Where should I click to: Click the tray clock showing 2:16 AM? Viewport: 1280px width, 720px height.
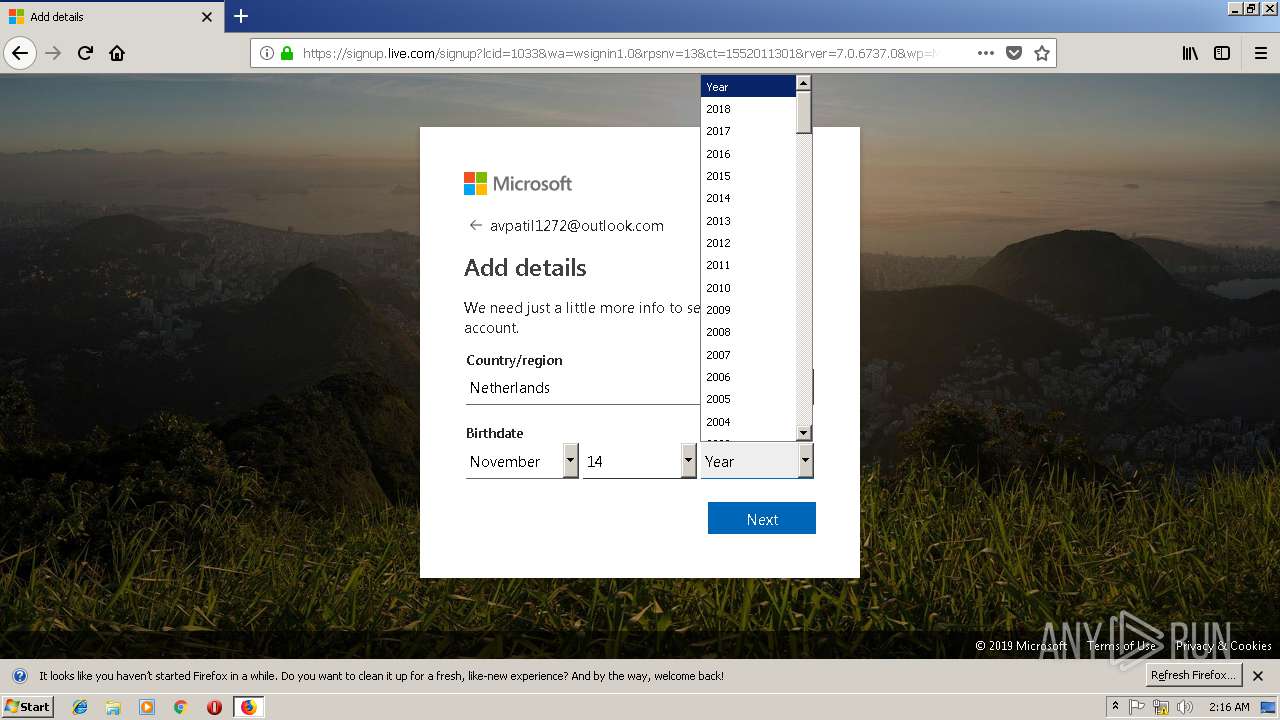pos(1229,707)
